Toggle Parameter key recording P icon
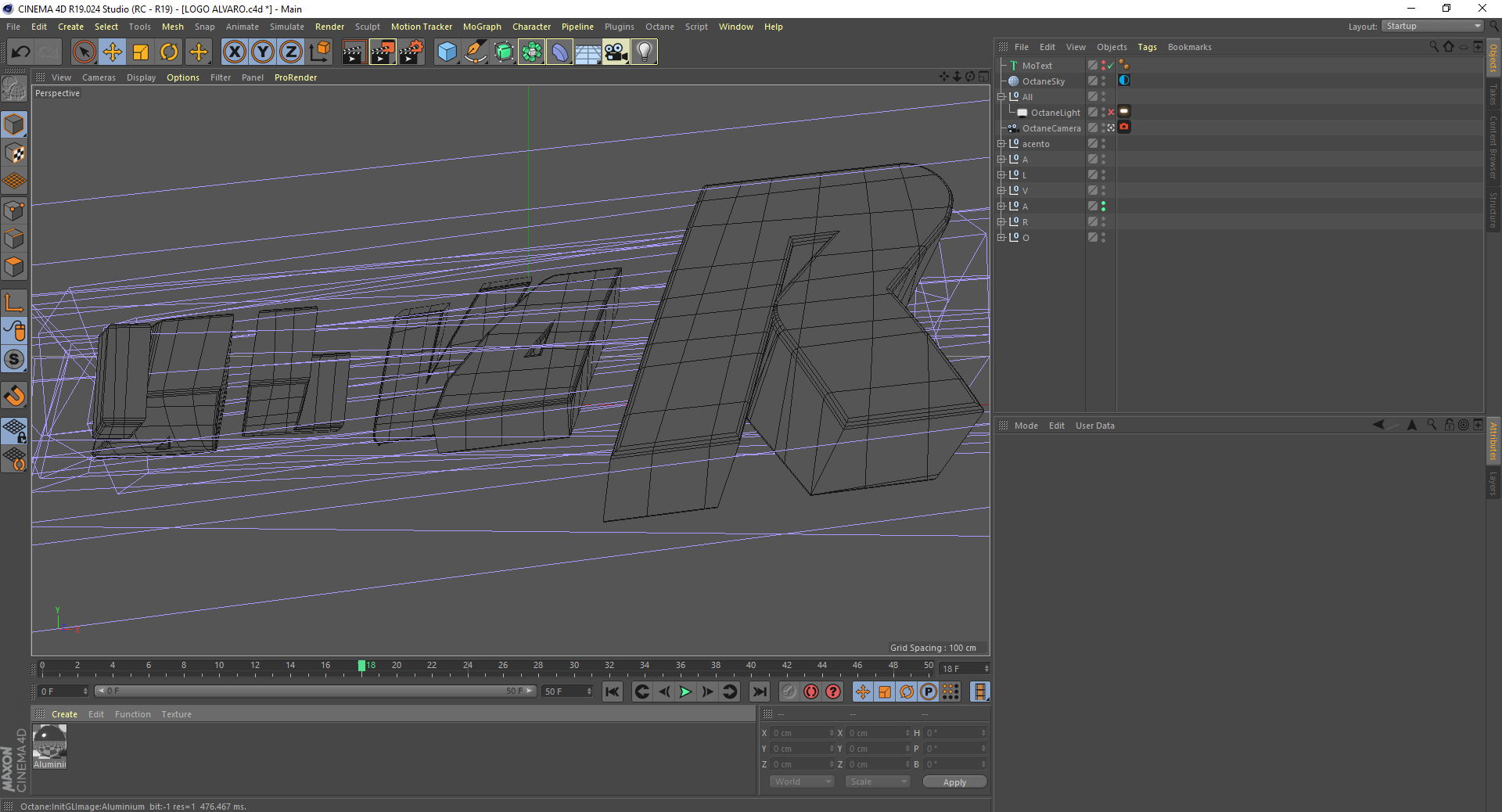Viewport: 1502px width, 812px height. (x=929, y=692)
